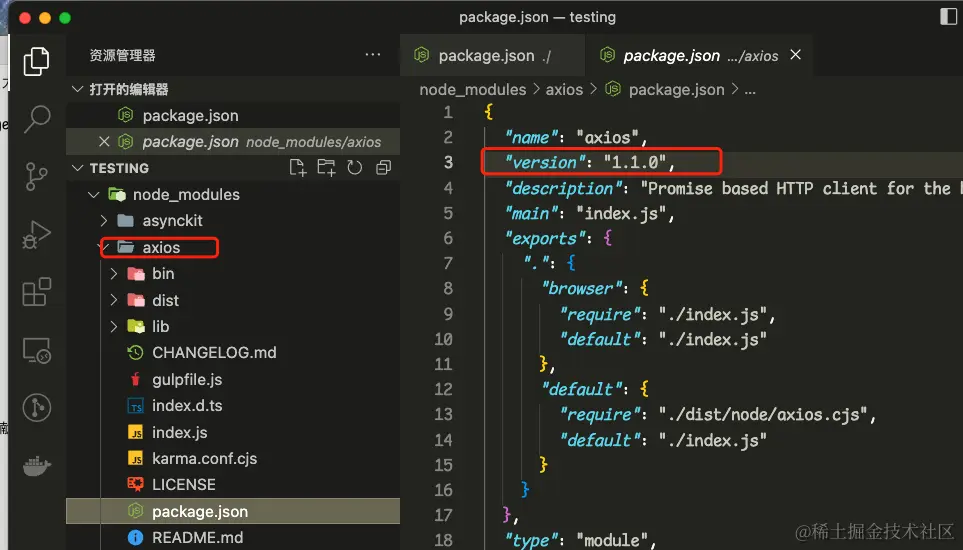Click the breadcrumb ellipsis symbol segment
The image size is (963, 550).
point(750,90)
